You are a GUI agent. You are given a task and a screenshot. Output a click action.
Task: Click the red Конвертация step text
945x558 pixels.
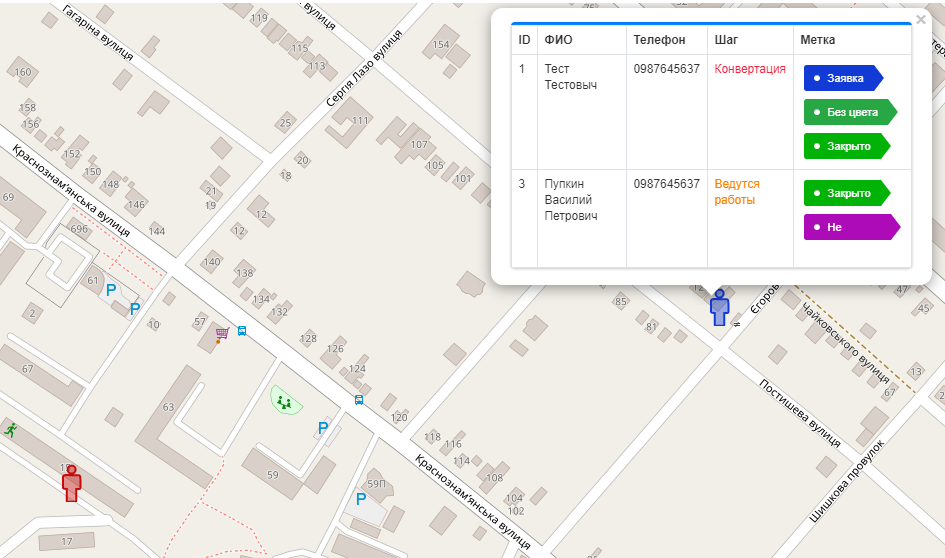(x=750, y=69)
